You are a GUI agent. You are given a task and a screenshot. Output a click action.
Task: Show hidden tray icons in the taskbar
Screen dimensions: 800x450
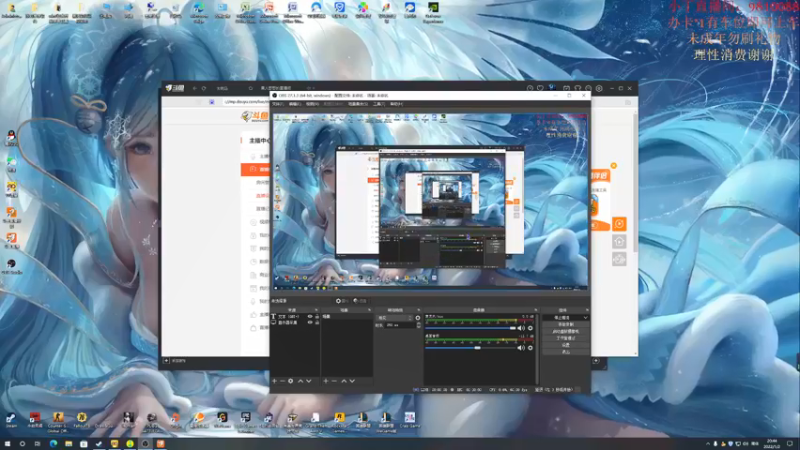coord(708,444)
